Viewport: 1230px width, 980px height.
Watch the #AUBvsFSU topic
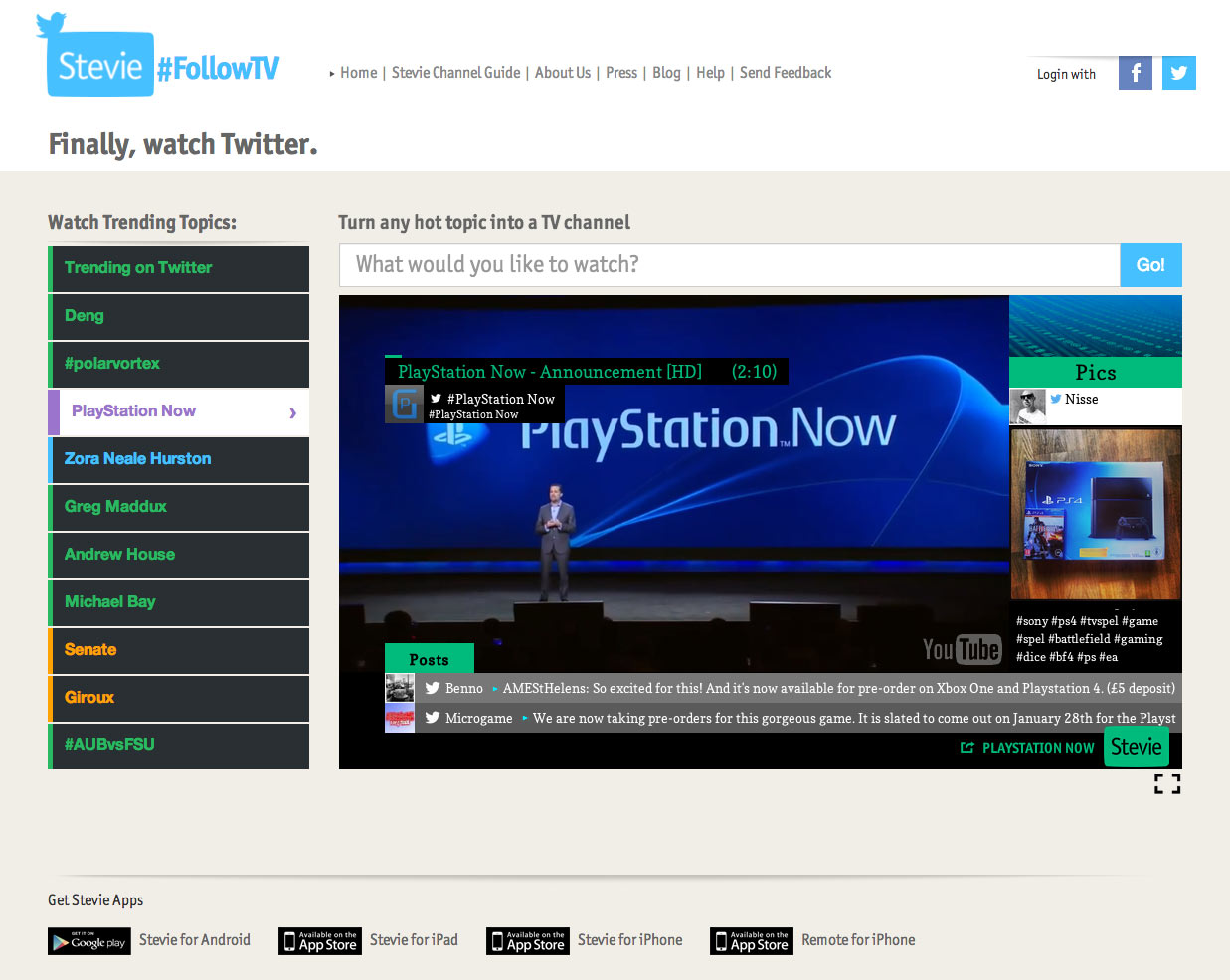179,745
